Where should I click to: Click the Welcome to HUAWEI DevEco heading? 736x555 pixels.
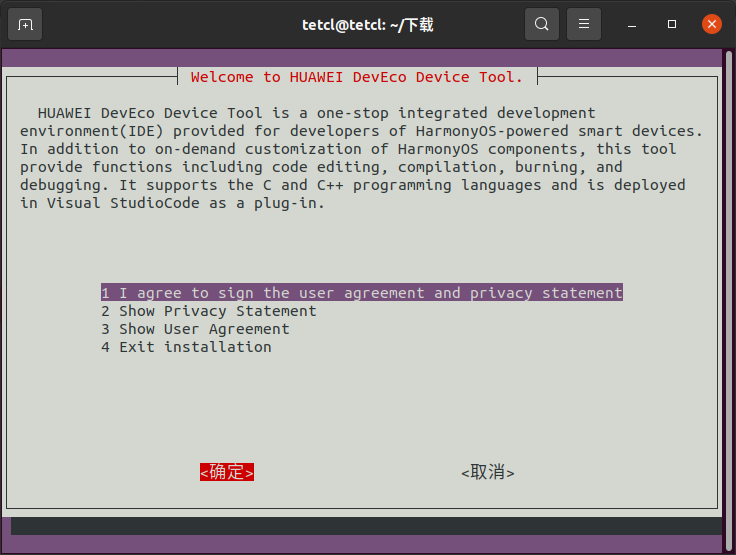click(356, 77)
